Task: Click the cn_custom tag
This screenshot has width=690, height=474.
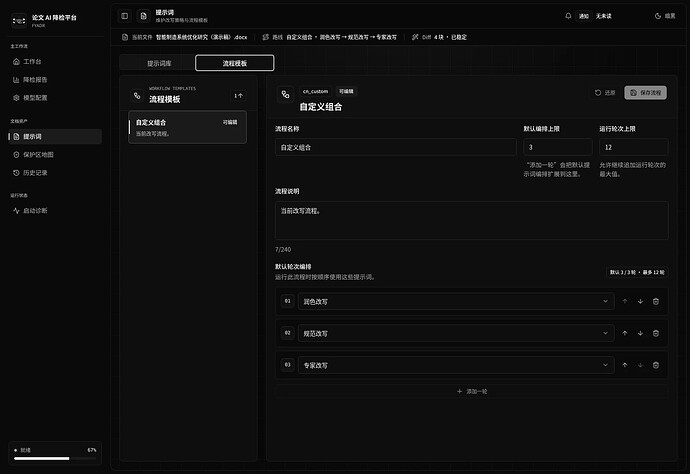Action: 316,92
